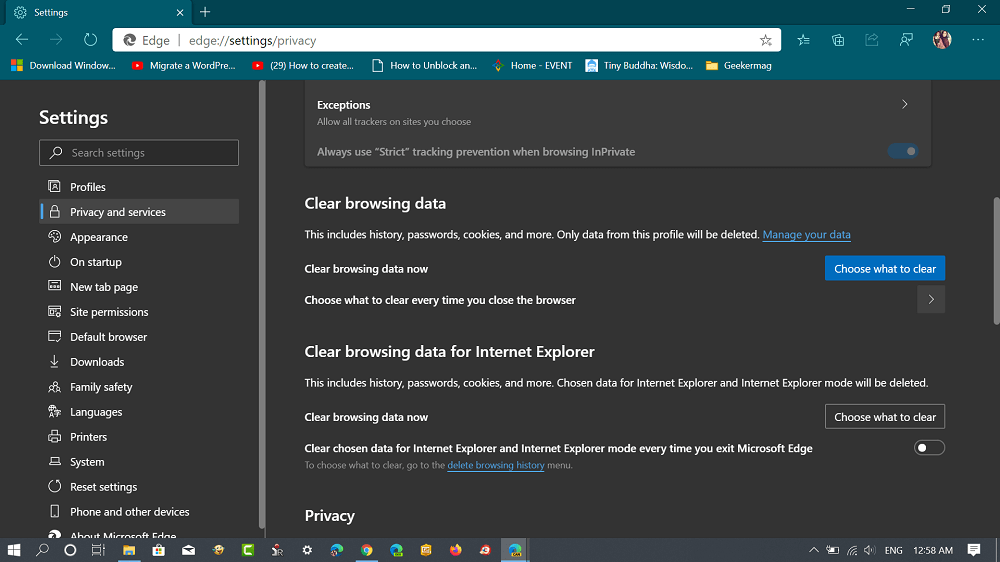The width and height of the screenshot is (1000, 562).
Task: Open the Windows Start menu
Action: pos(13,550)
